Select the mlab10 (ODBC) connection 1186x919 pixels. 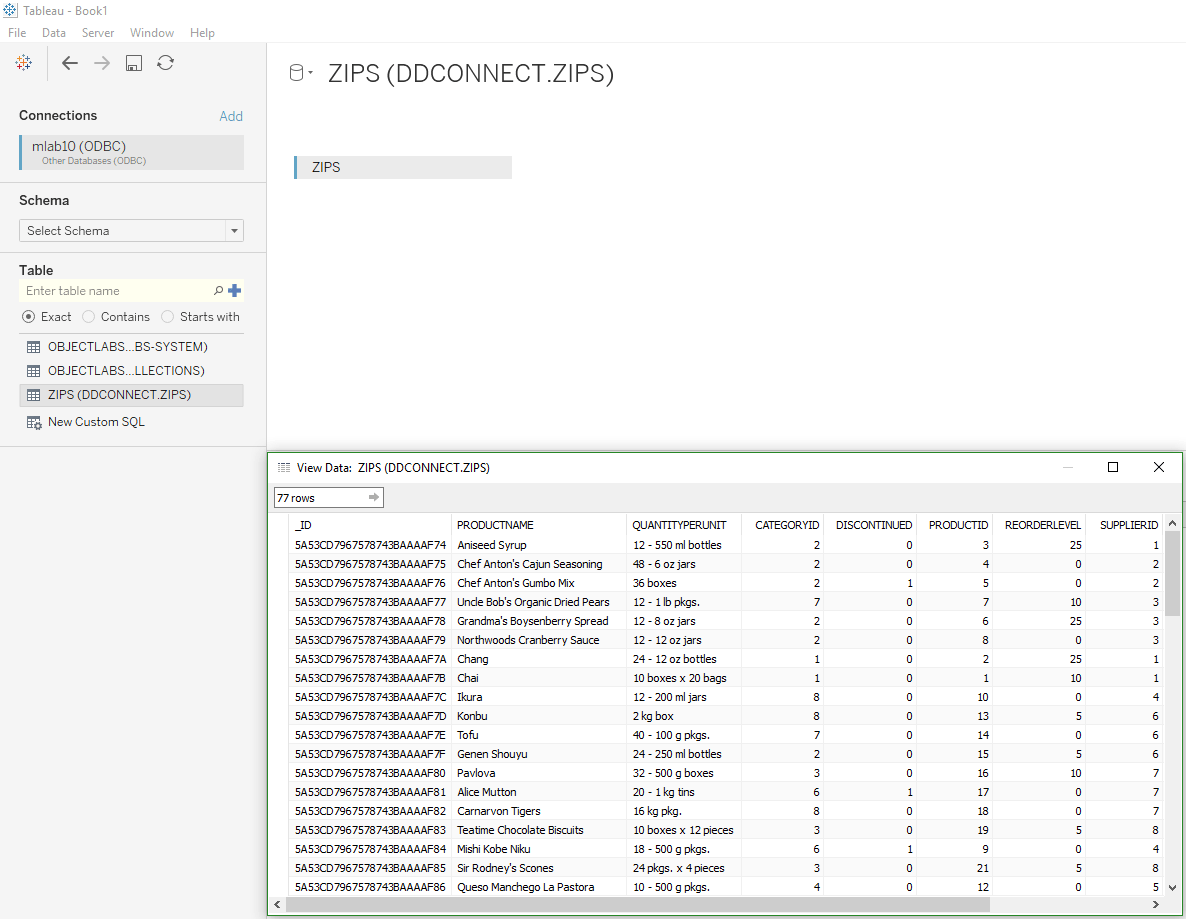point(132,152)
